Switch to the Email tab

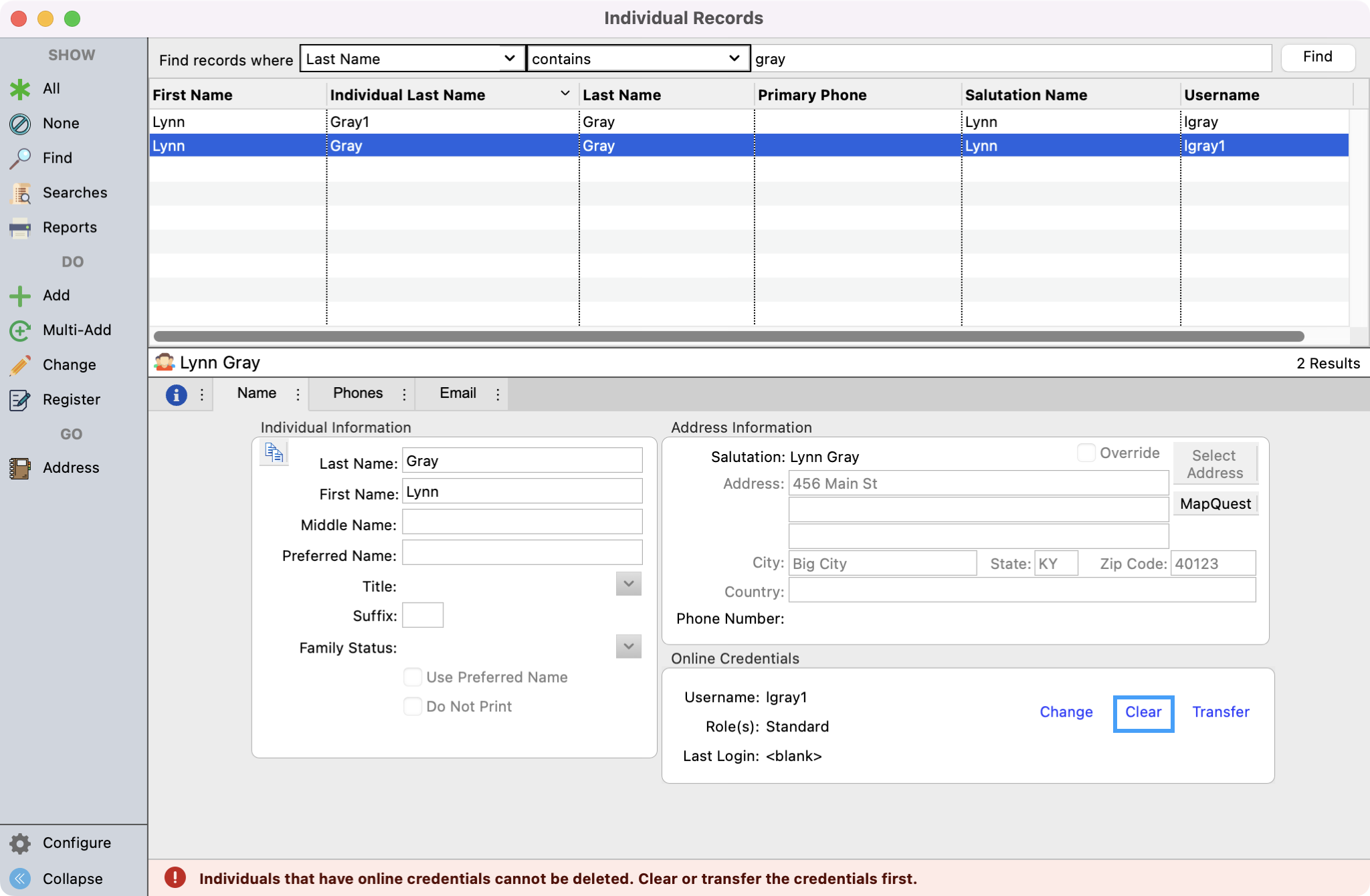point(458,393)
